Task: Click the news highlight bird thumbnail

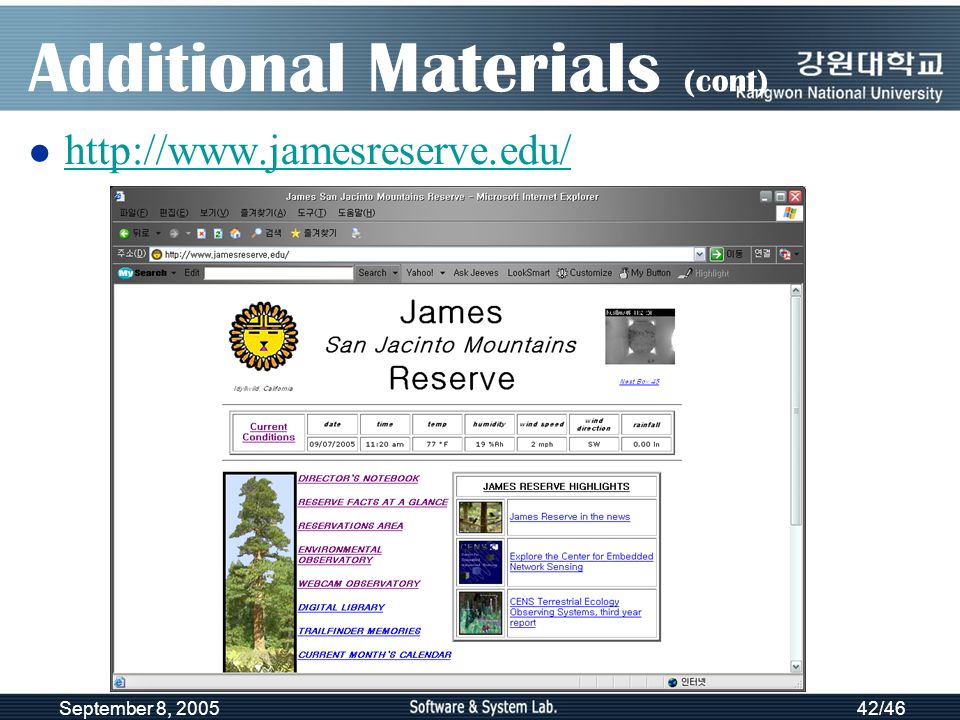Action: pyautogui.click(x=481, y=517)
